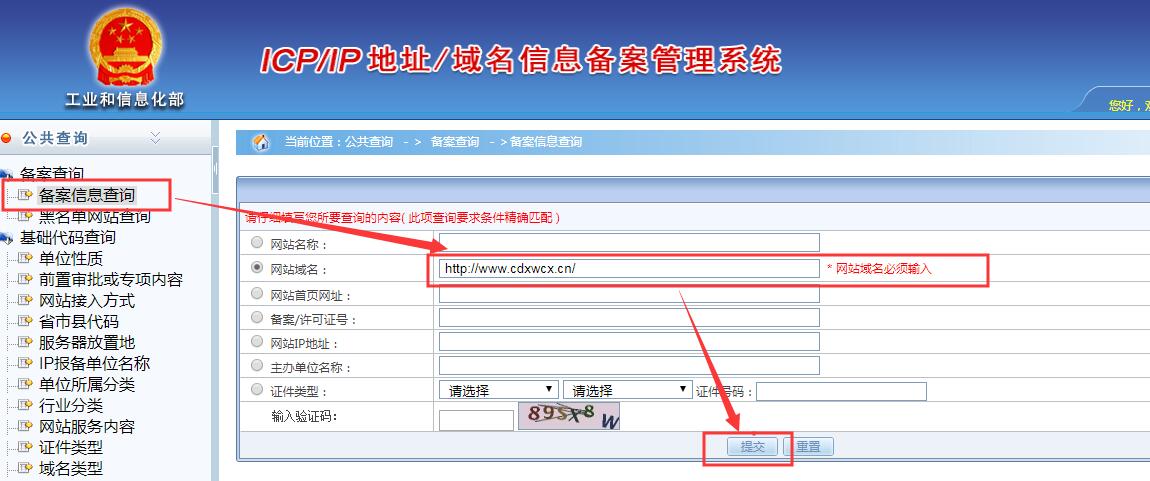This screenshot has height=481, width=1150.
Task: Click the red bullet icon beside 公共查询
Action: [x=7, y=138]
